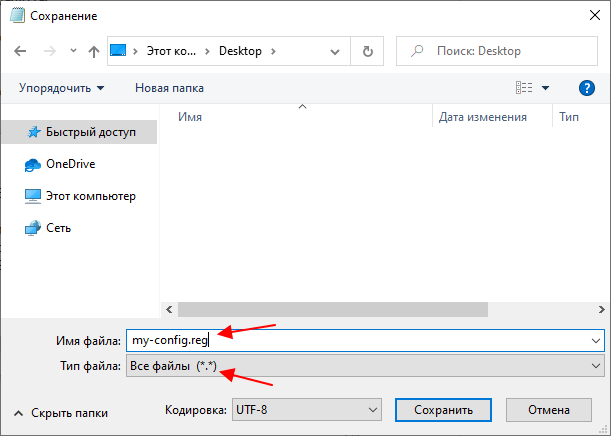The width and height of the screenshot is (611, 436).
Task: Click right arrow of horizontal scrollbar
Action: (601, 310)
